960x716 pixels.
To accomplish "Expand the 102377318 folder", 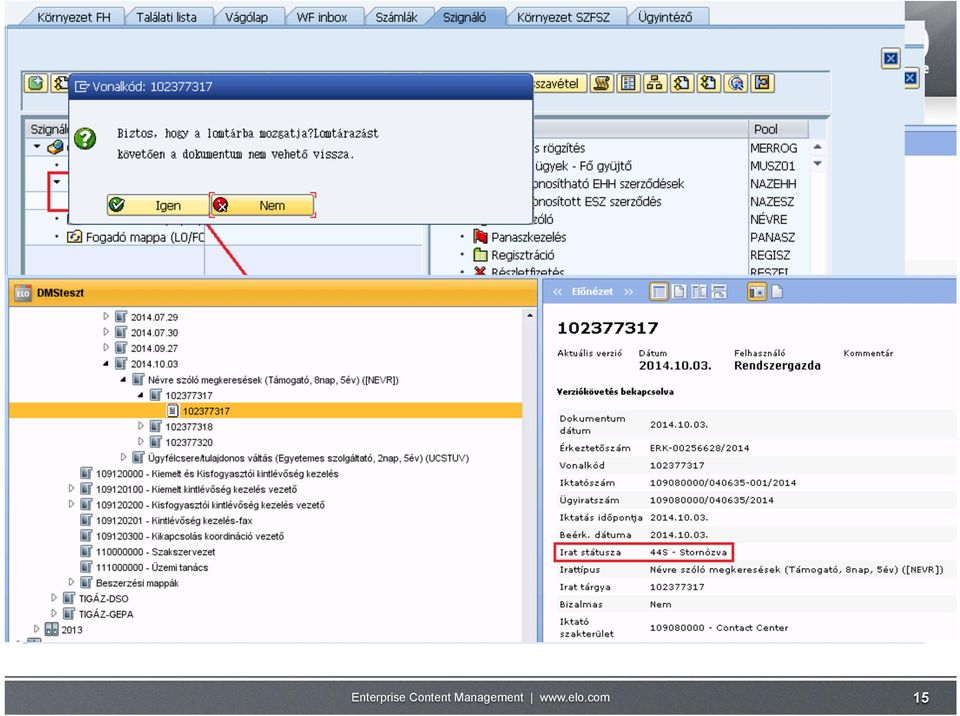I will [140, 426].
